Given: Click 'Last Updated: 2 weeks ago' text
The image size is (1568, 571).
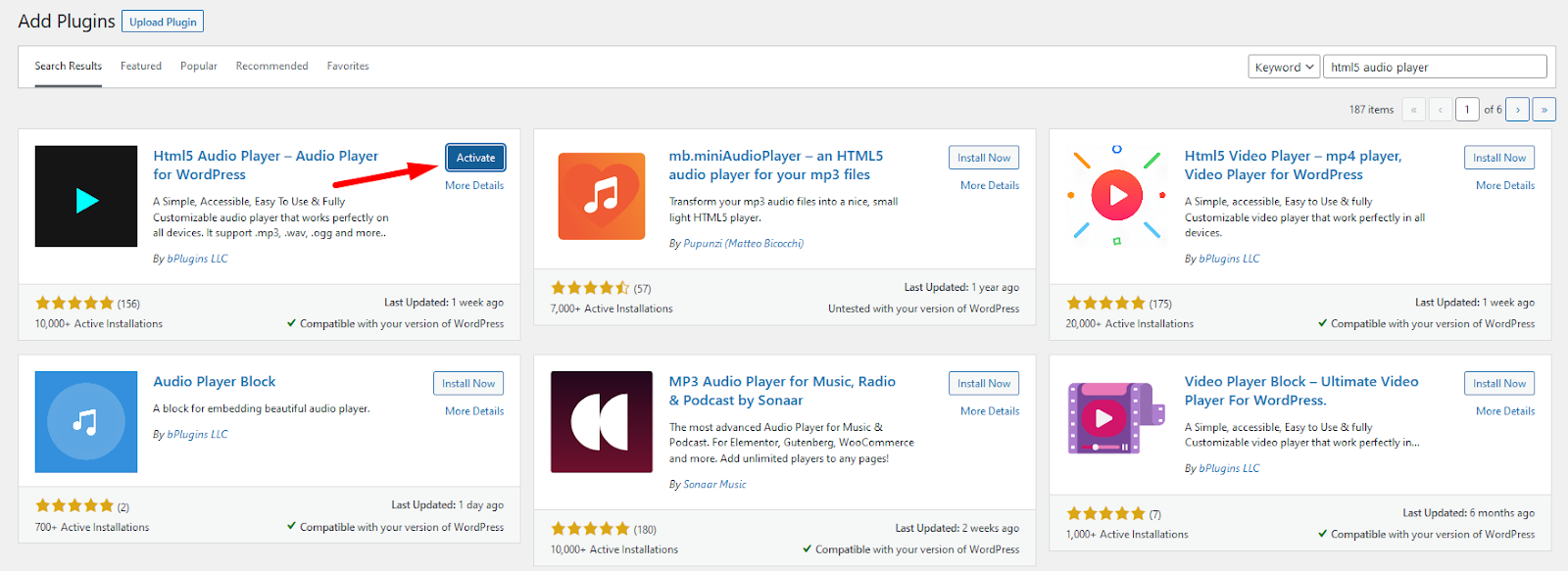Looking at the screenshot, I should point(956,528).
